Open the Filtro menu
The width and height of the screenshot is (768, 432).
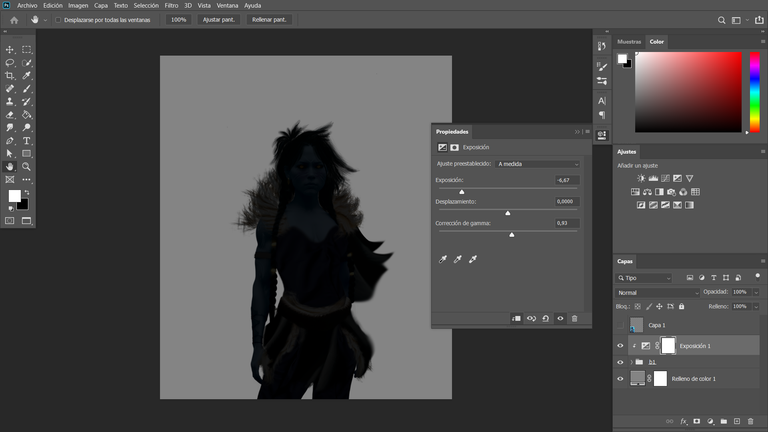[171, 5]
